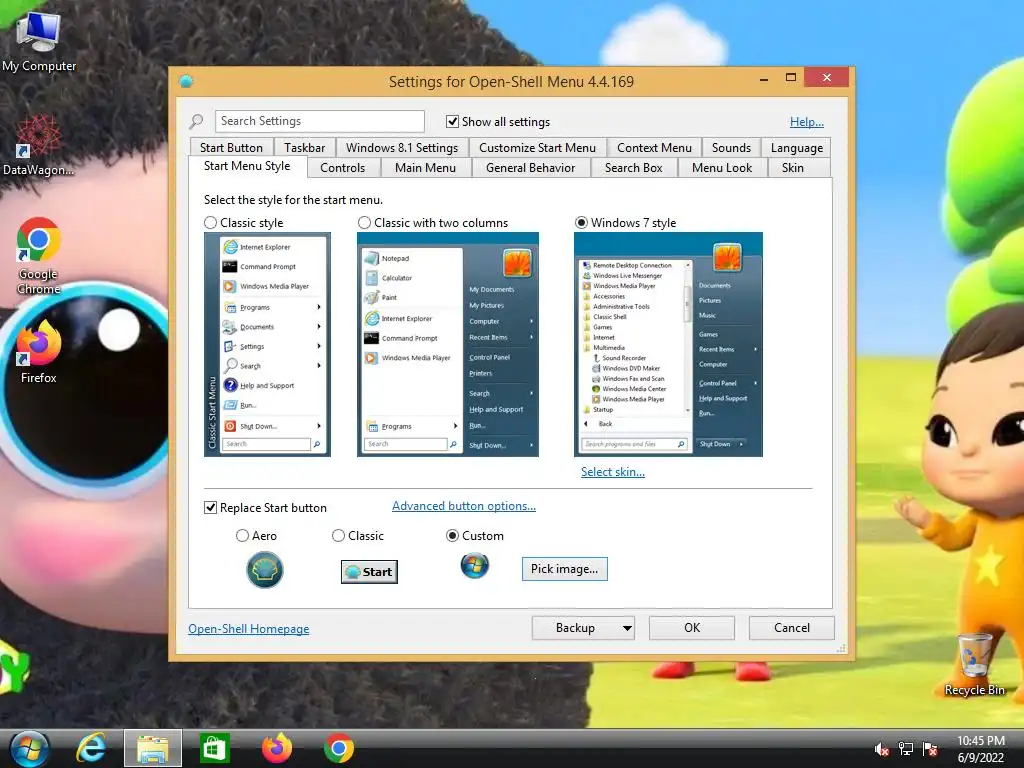Viewport: 1024px width, 768px height.
Task: Open the Google Chrome desktop shortcut
Action: pyautogui.click(x=39, y=255)
